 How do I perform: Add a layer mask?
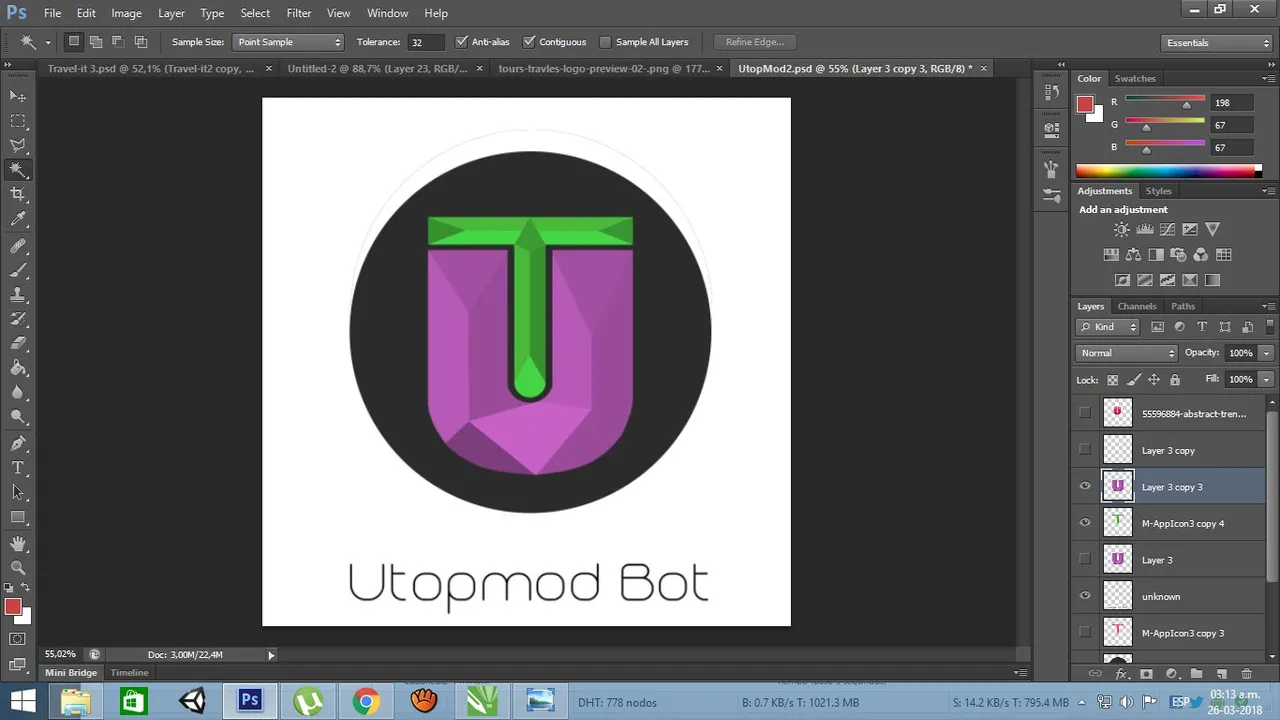coord(1146,674)
